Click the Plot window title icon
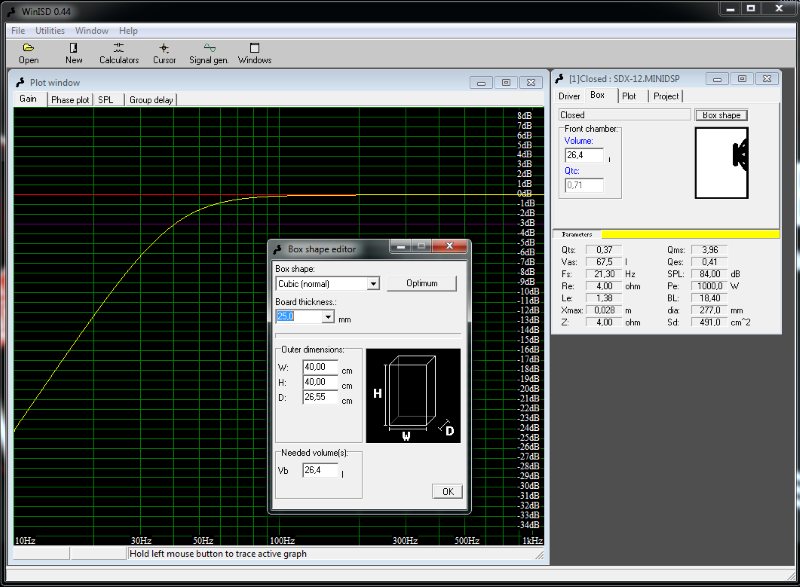The width and height of the screenshot is (800, 587). tap(20, 82)
